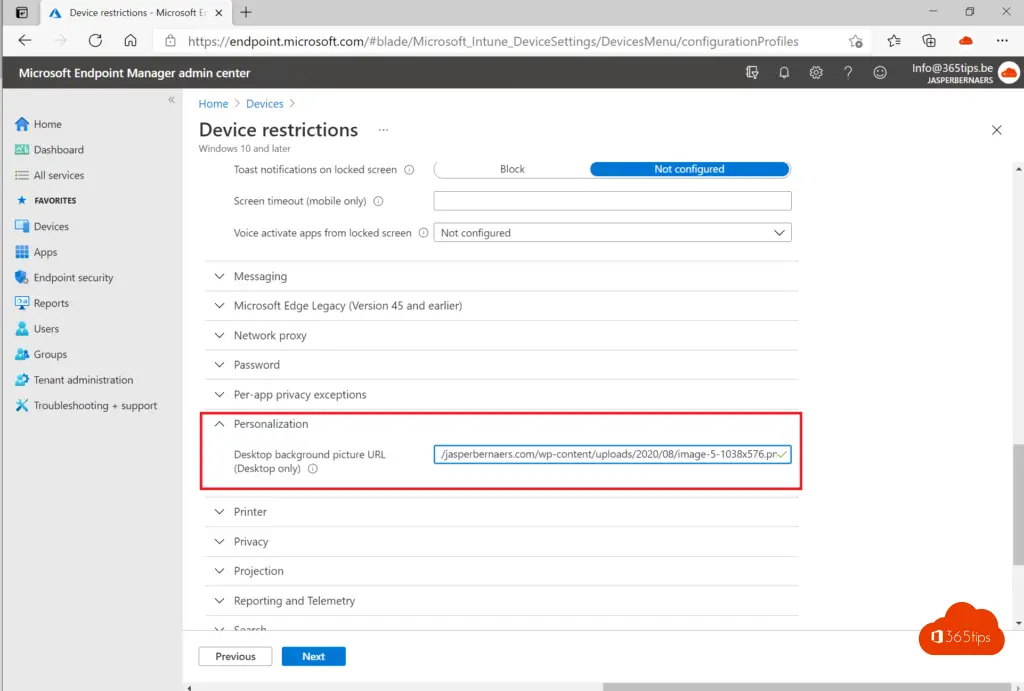Open Endpoint security shield icon
This screenshot has height=691, width=1024.
[x=22, y=278]
